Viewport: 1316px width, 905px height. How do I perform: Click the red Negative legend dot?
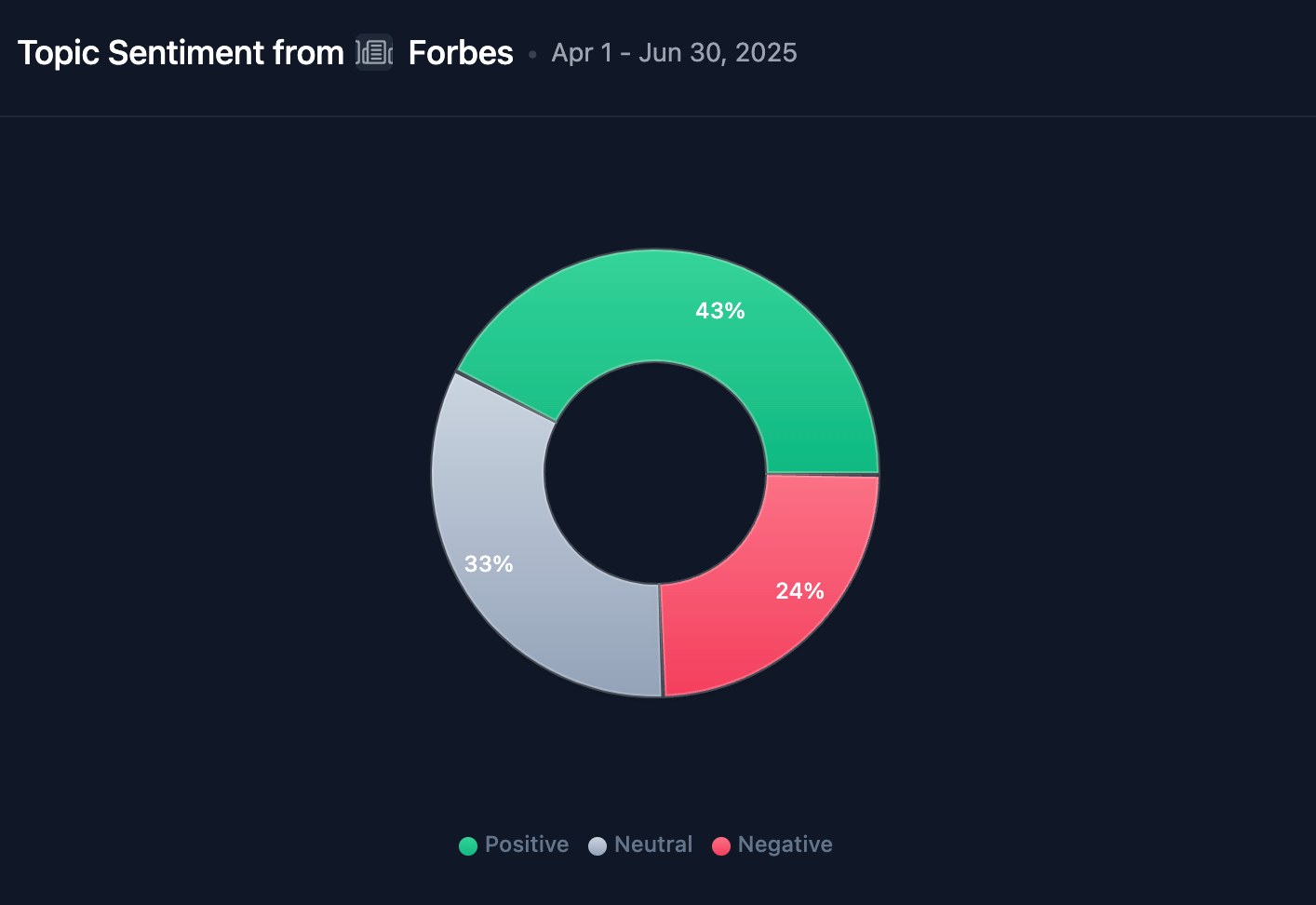click(x=721, y=845)
